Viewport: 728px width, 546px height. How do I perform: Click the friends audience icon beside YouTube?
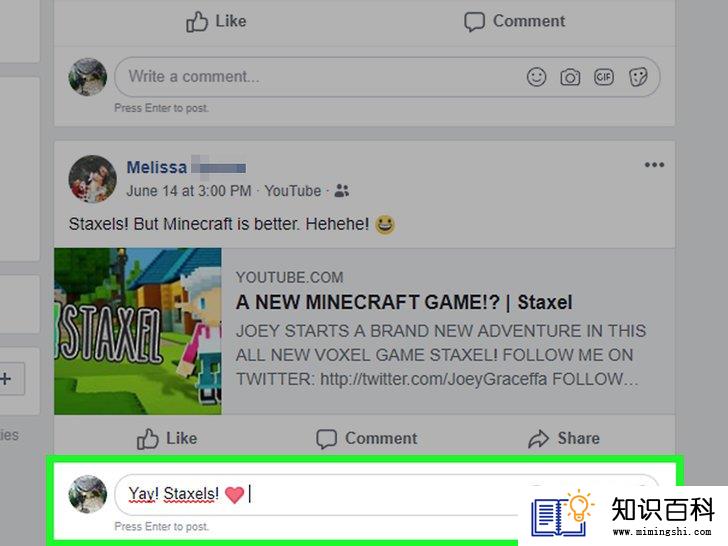click(x=342, y=190)
